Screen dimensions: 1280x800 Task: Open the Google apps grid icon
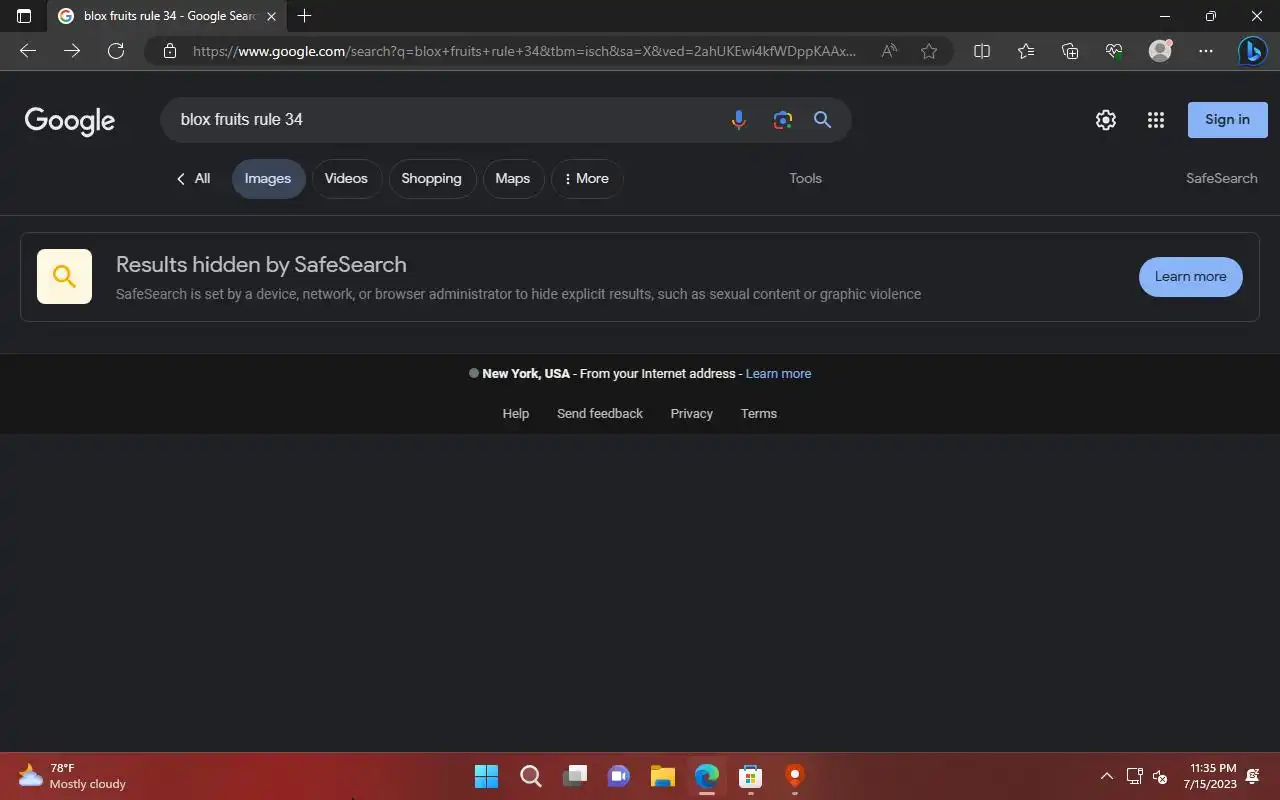[x=1156, y=120]
